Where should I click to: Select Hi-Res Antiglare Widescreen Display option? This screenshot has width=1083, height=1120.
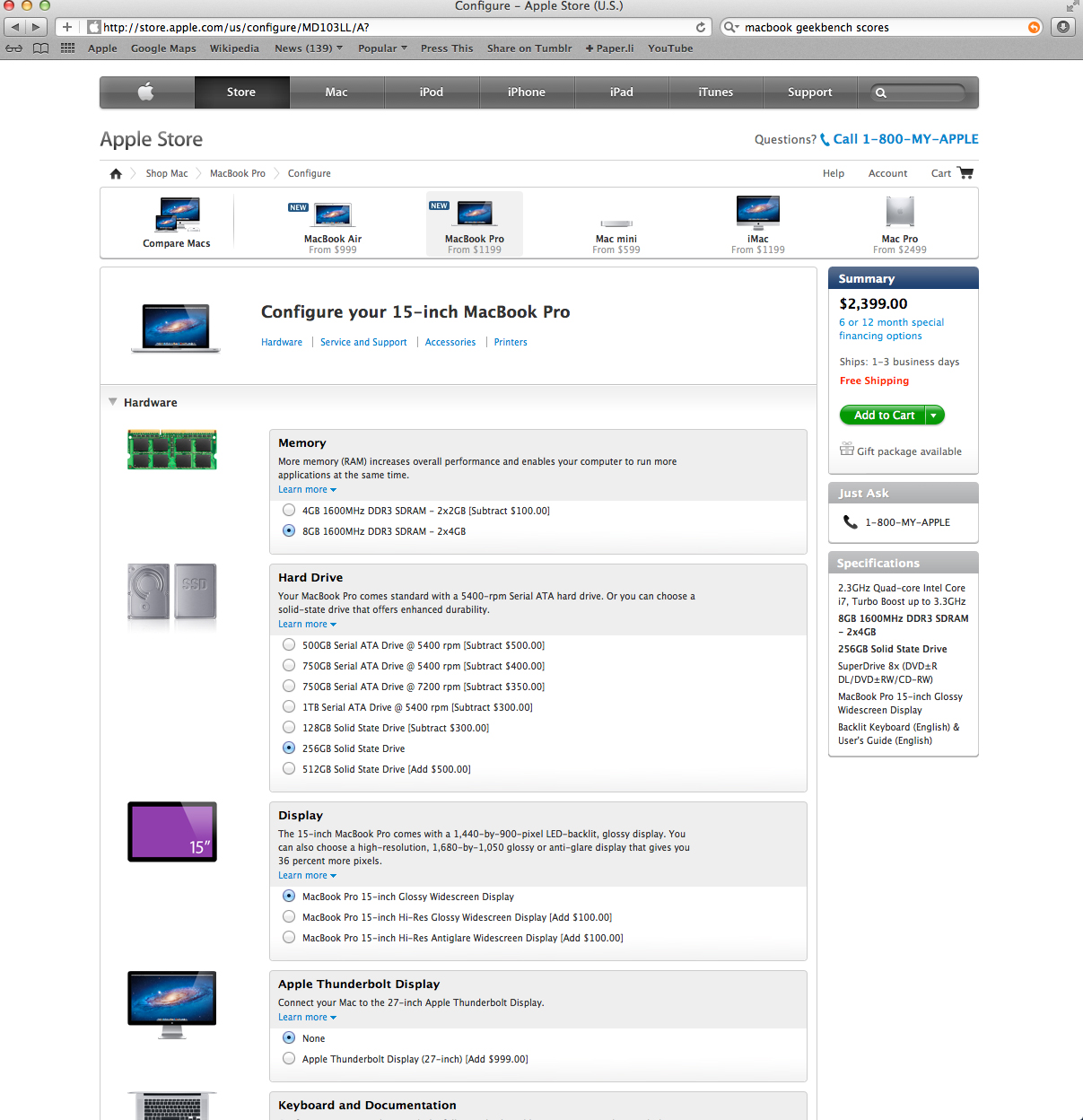[x=289, y=938]
